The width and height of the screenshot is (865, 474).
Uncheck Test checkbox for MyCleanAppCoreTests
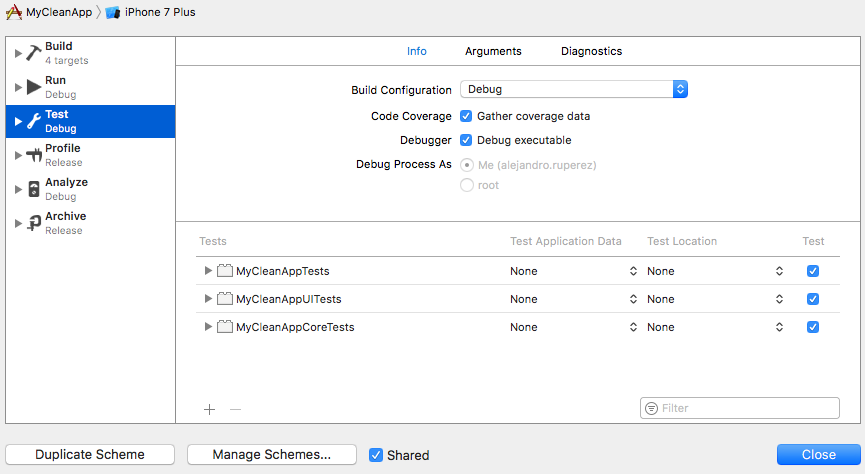coord(813,327)
